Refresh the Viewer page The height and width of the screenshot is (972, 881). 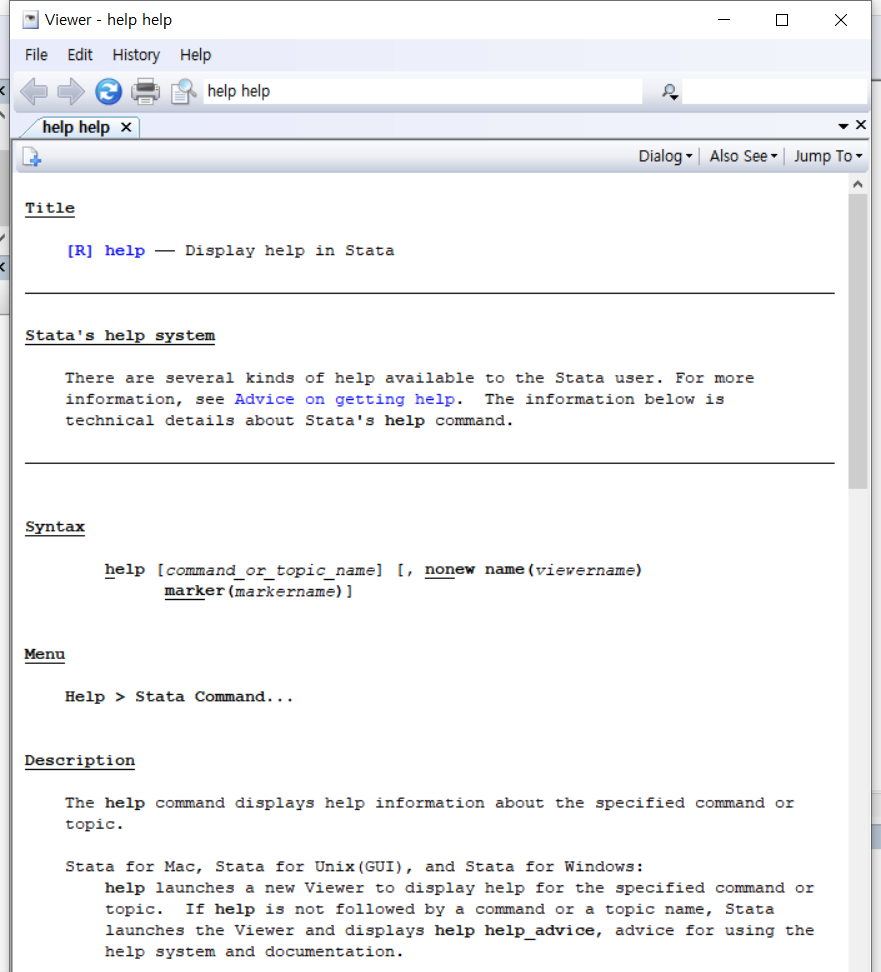[108, 92]
